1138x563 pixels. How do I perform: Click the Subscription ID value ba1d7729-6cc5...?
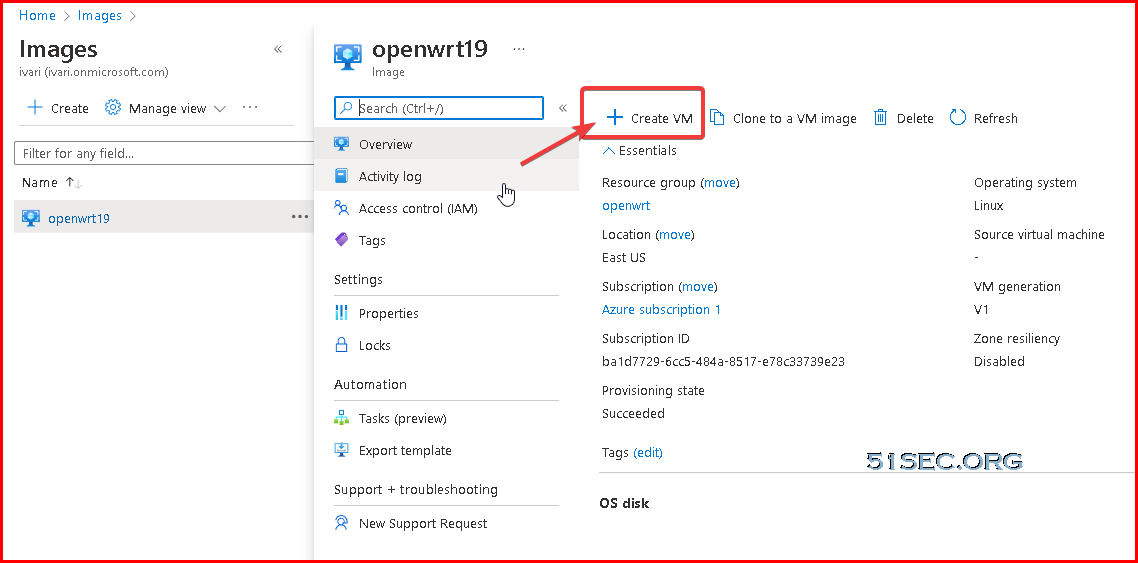pos(723,361)
